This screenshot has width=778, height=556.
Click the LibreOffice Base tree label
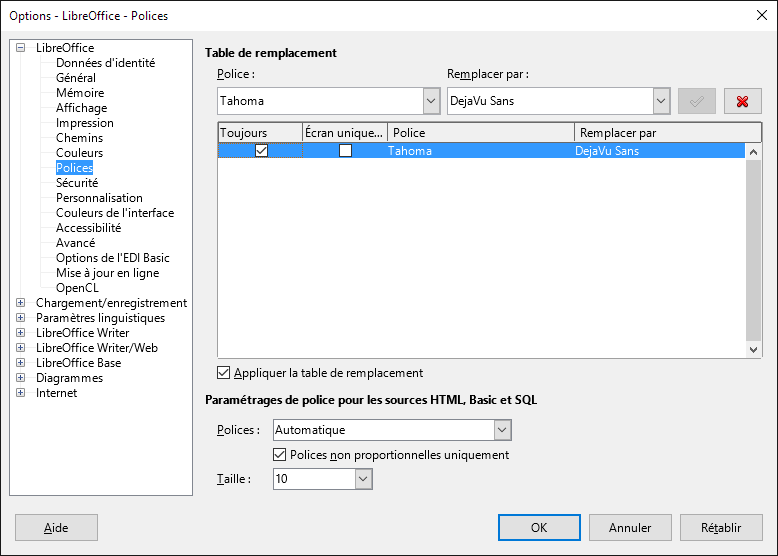[x=78, y=363]
